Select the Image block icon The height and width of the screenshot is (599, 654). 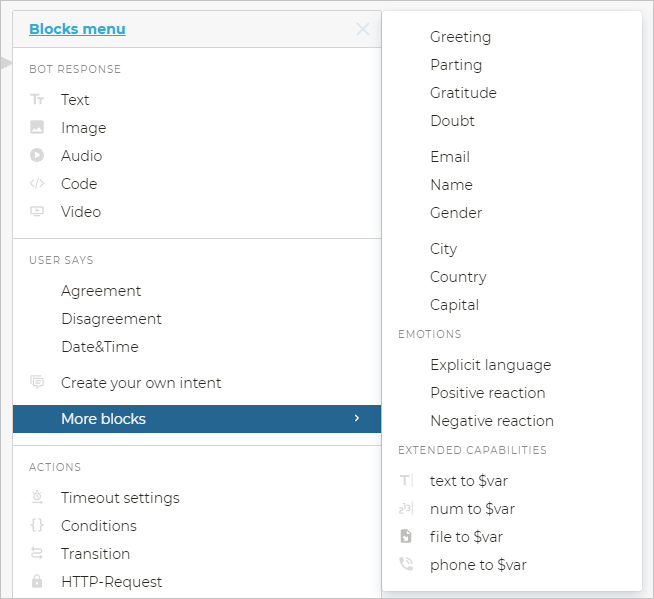(37, 128)
